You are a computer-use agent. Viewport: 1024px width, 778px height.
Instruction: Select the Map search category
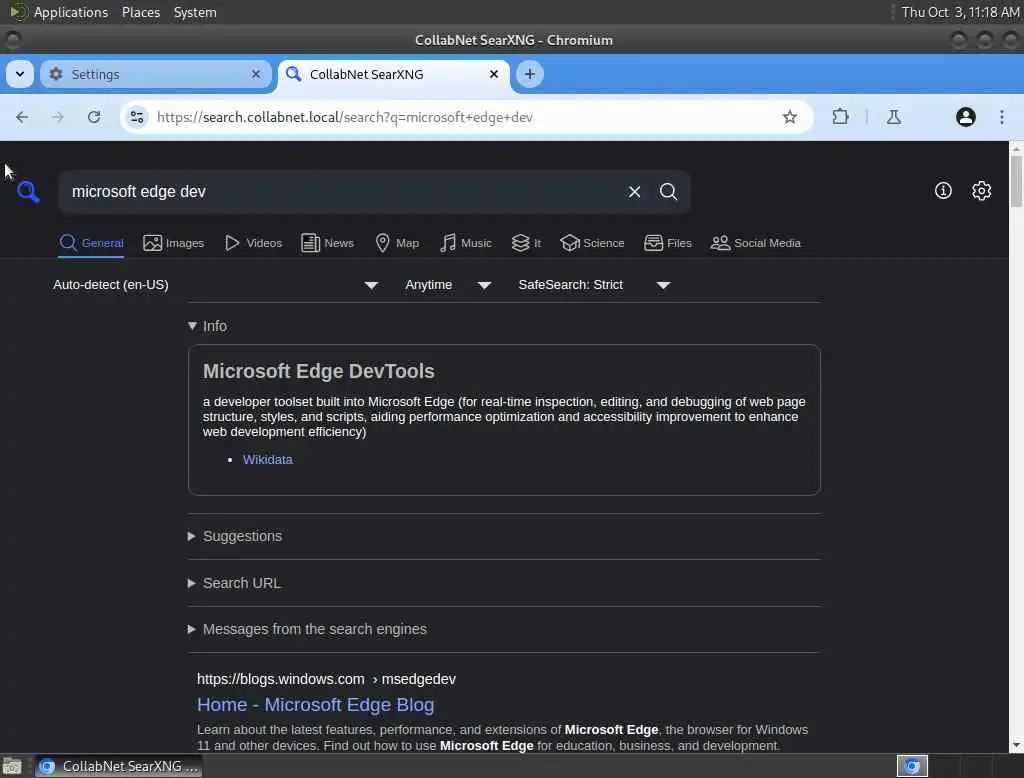pyautogui.click(x=397, y=243)
